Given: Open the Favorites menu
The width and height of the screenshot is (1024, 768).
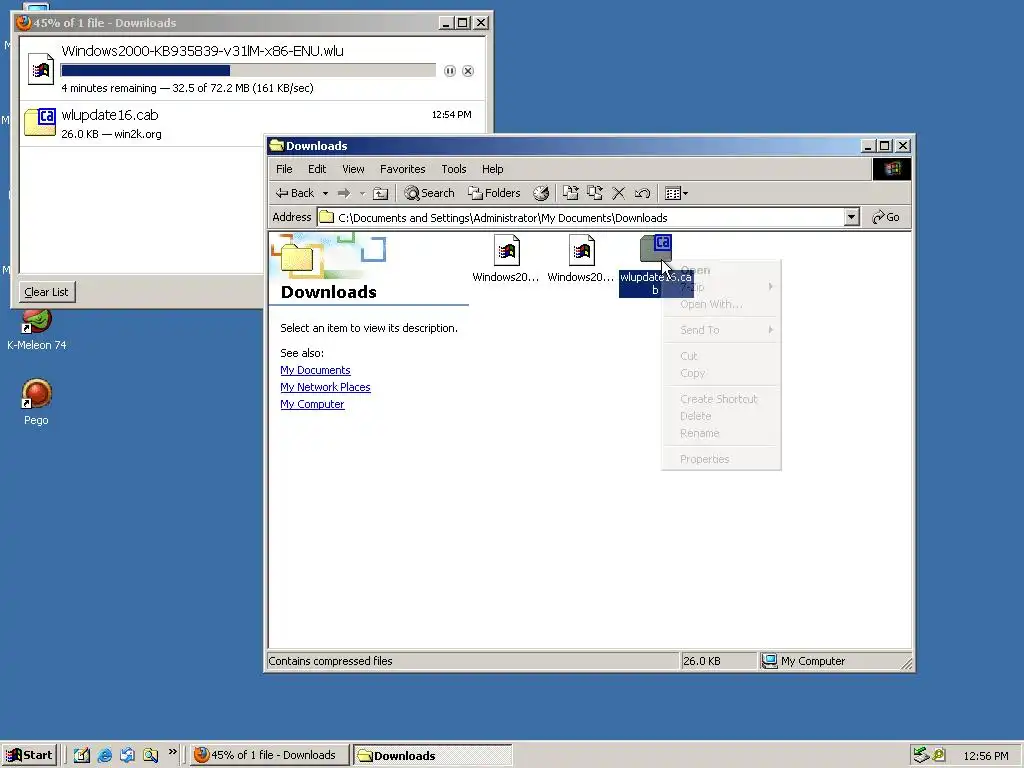Looking at the screenshot, I should pos(402,169).
